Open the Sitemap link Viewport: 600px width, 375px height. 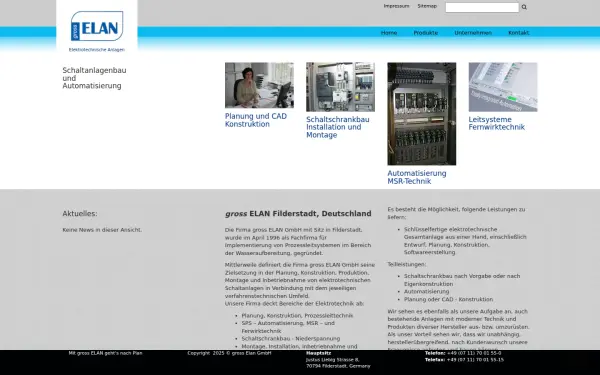click(427, 6)
